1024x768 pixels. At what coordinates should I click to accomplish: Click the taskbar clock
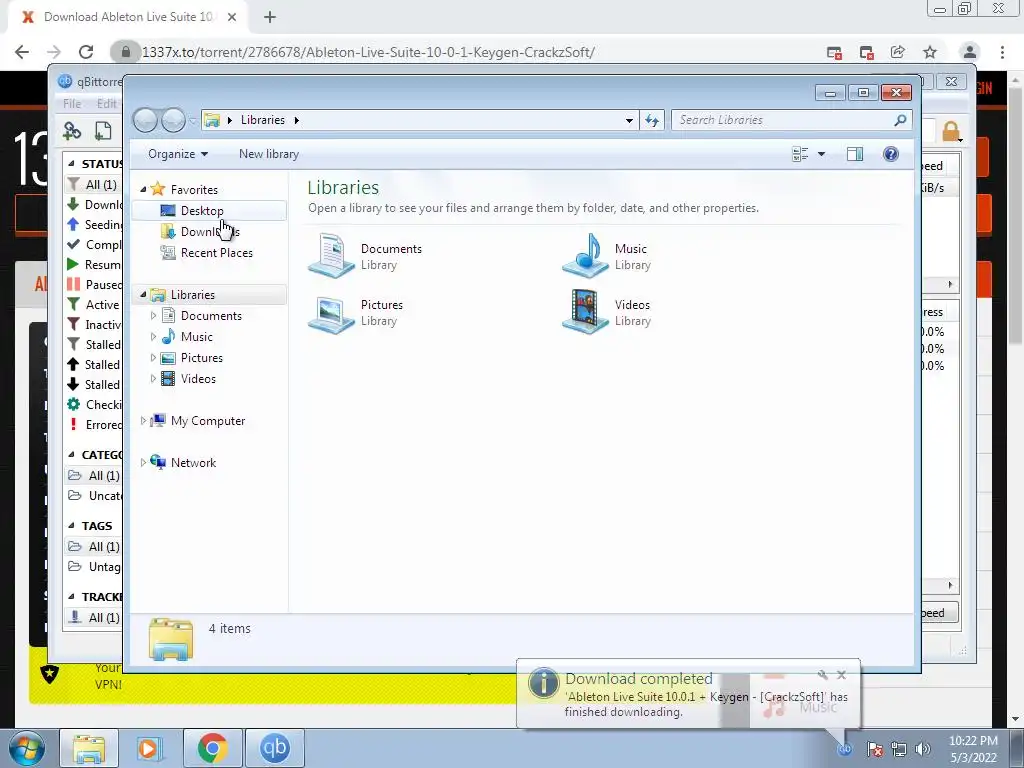[973, 749]
